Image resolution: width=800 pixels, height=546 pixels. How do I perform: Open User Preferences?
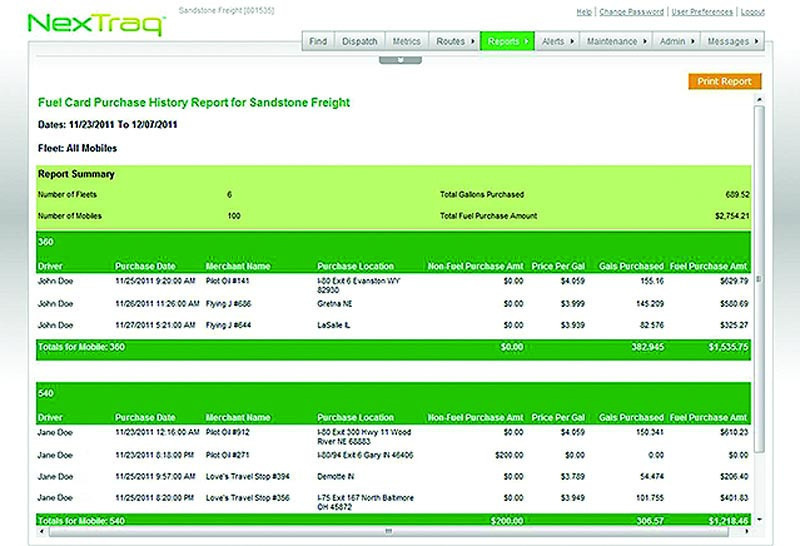pyautogui.click(x=704, y=12)
